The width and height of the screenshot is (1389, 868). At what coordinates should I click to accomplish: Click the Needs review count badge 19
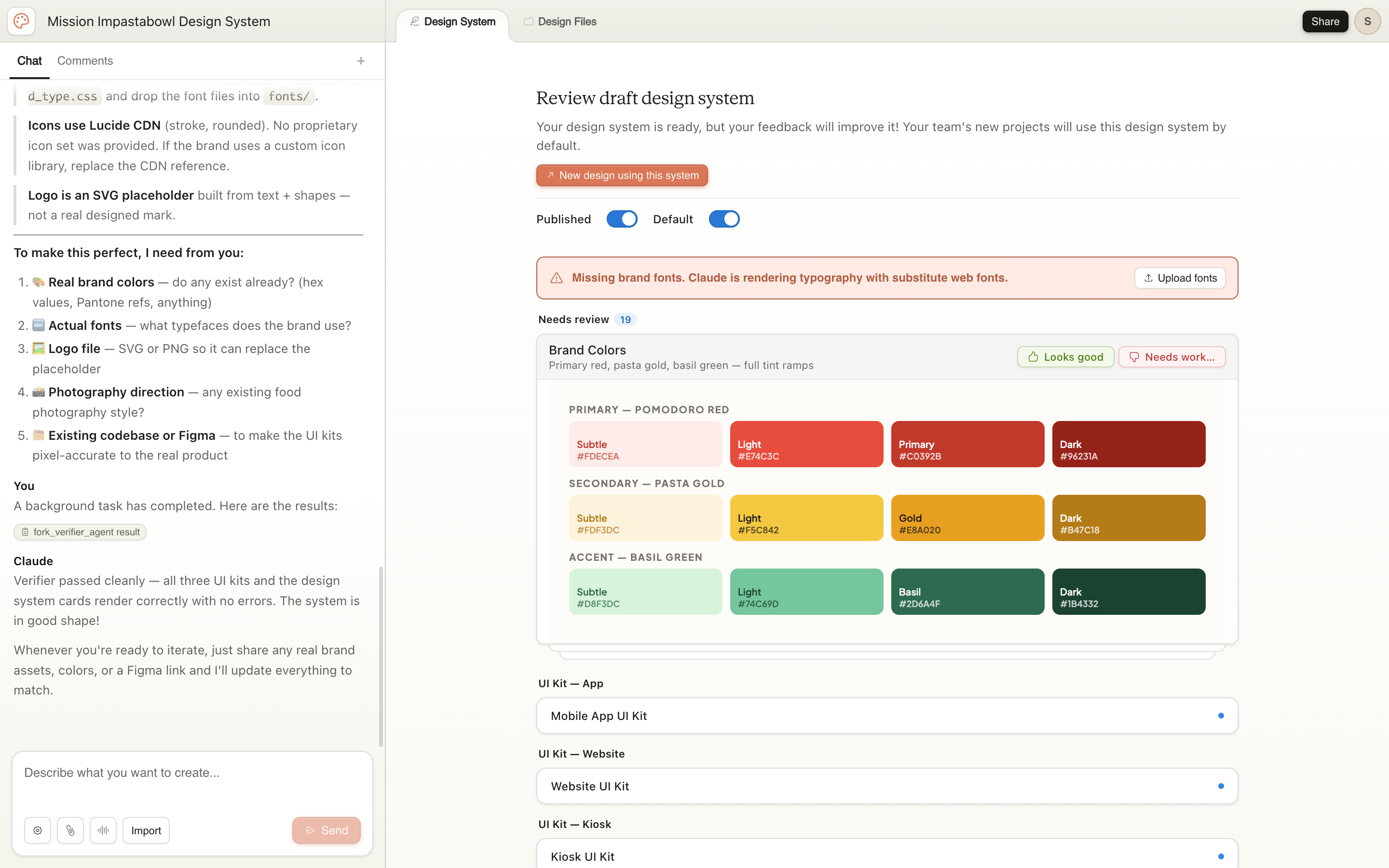pos(625,319)
